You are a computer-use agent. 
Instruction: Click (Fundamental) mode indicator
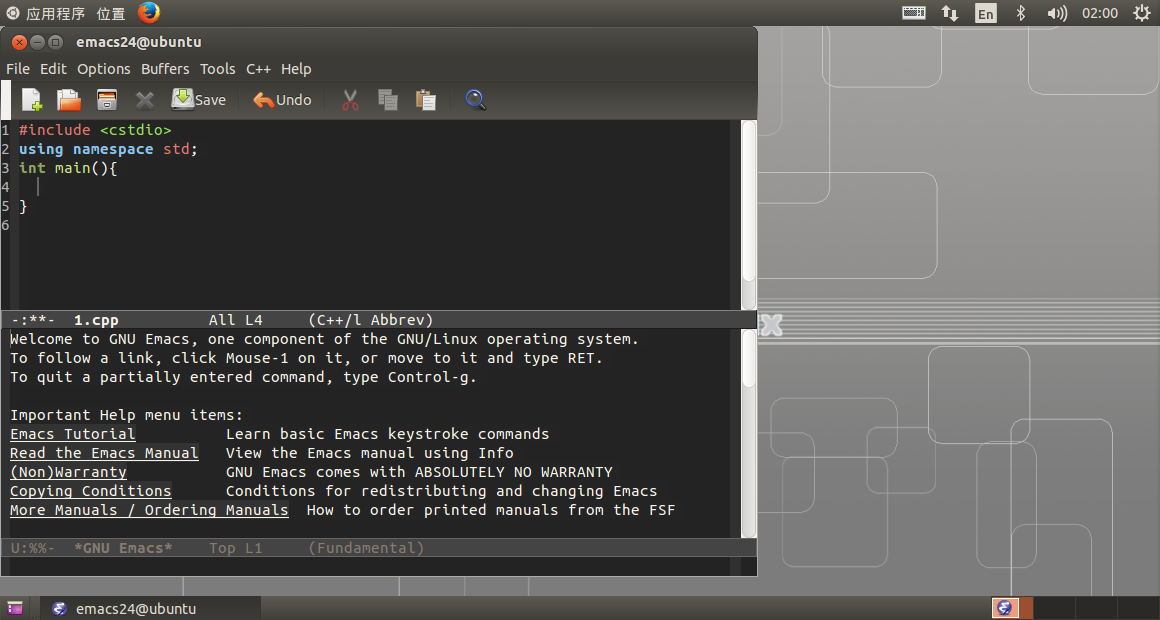366,548
